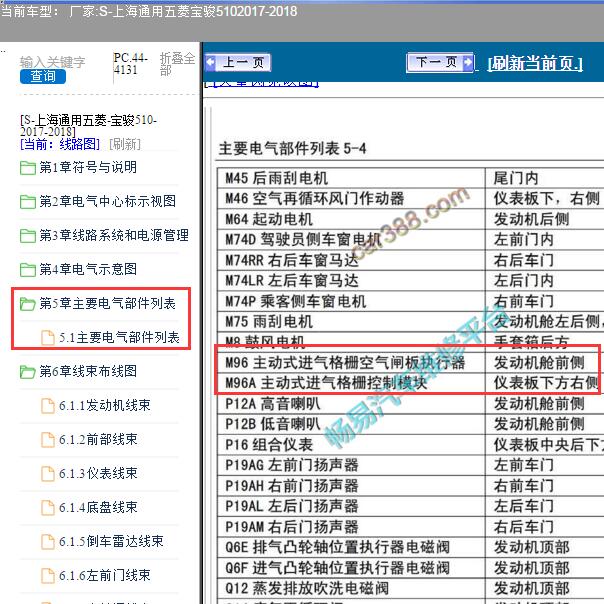Expand 第3章线路系统和电源管理 chapter
The width and height of the screenshot is (604, 604).
tap(114, 235)
